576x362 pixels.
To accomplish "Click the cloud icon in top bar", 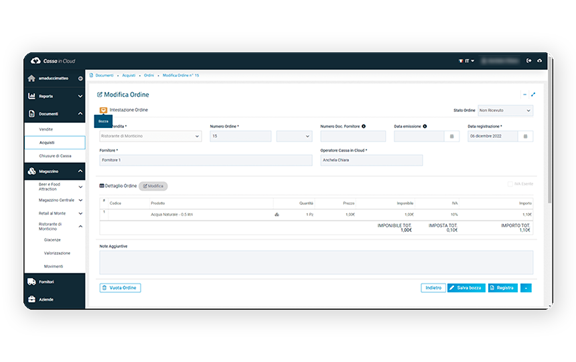I will pyautogui.click(x=539, y=61).
